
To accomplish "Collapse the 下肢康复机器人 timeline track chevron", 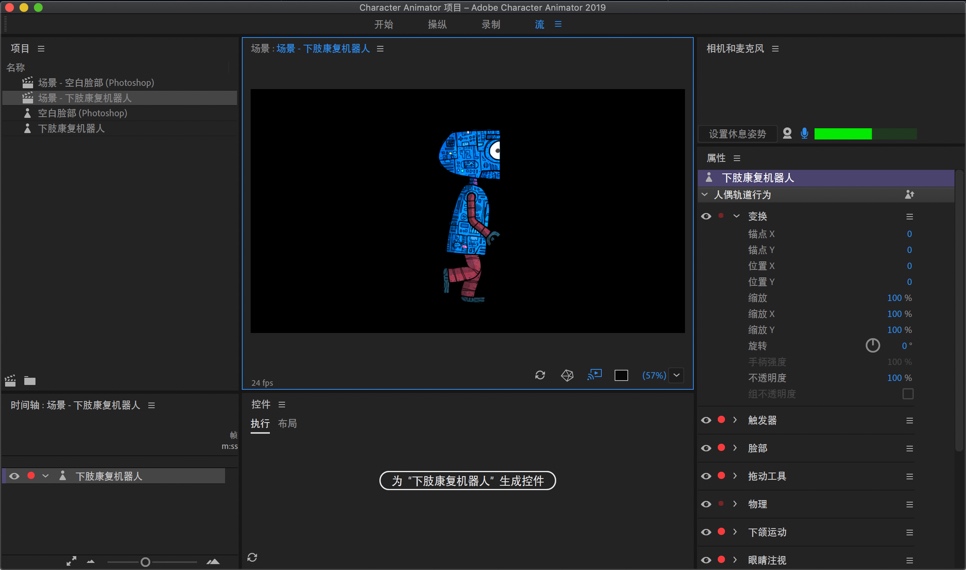I will [46, 476].
